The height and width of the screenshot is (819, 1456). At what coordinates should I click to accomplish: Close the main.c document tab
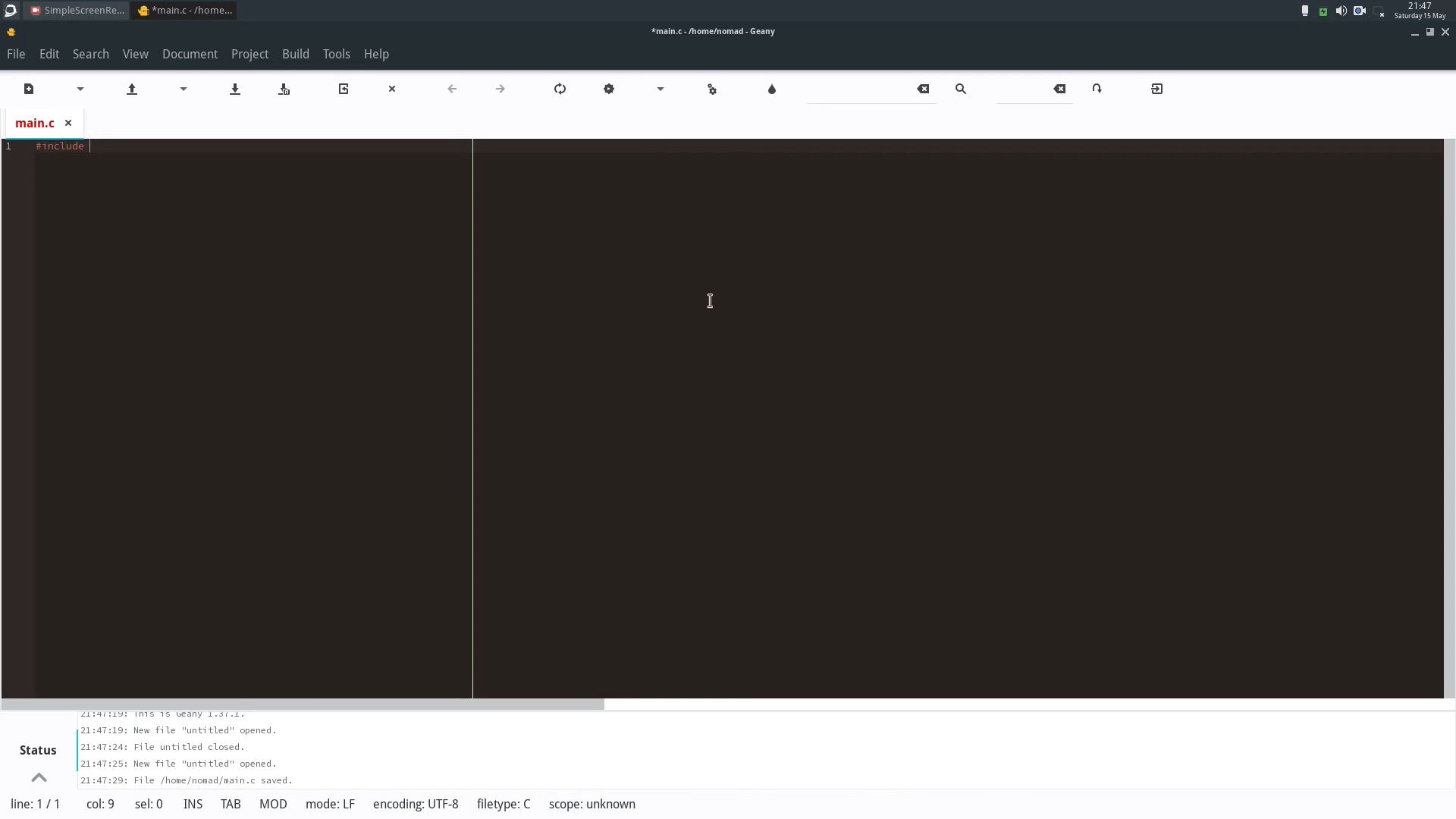point(67,123)
